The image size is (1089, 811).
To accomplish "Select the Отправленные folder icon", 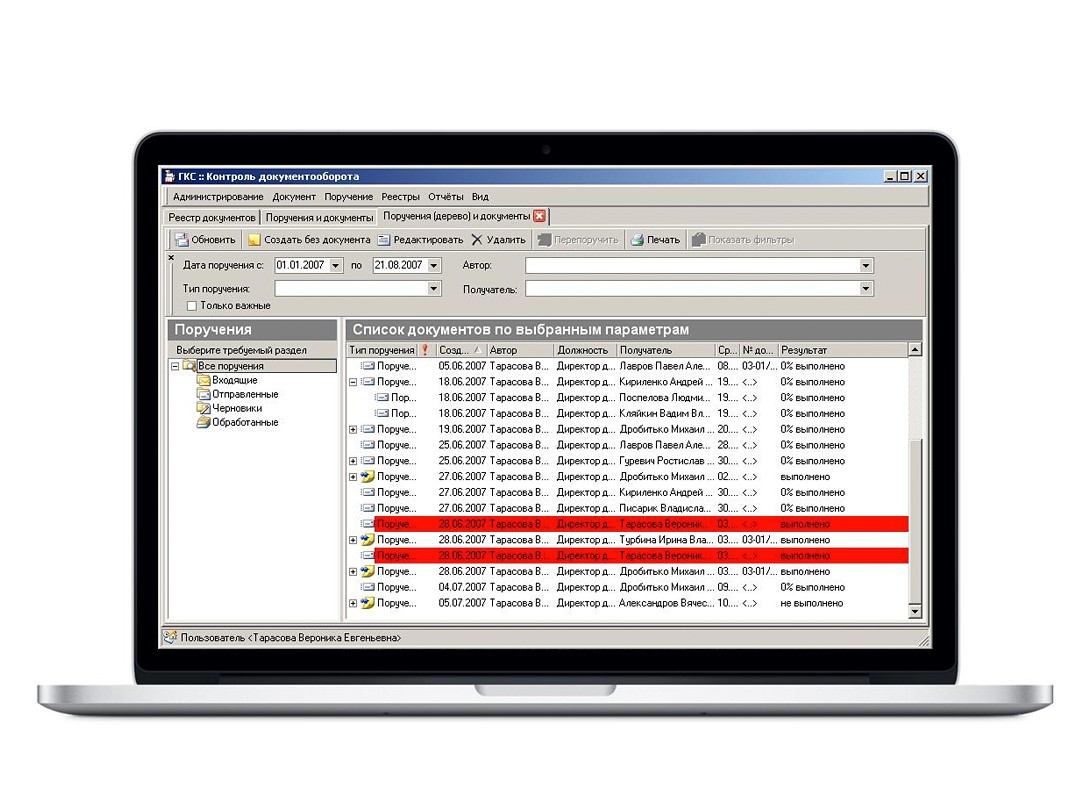I will pyautogui.click(x=203, y=394).
